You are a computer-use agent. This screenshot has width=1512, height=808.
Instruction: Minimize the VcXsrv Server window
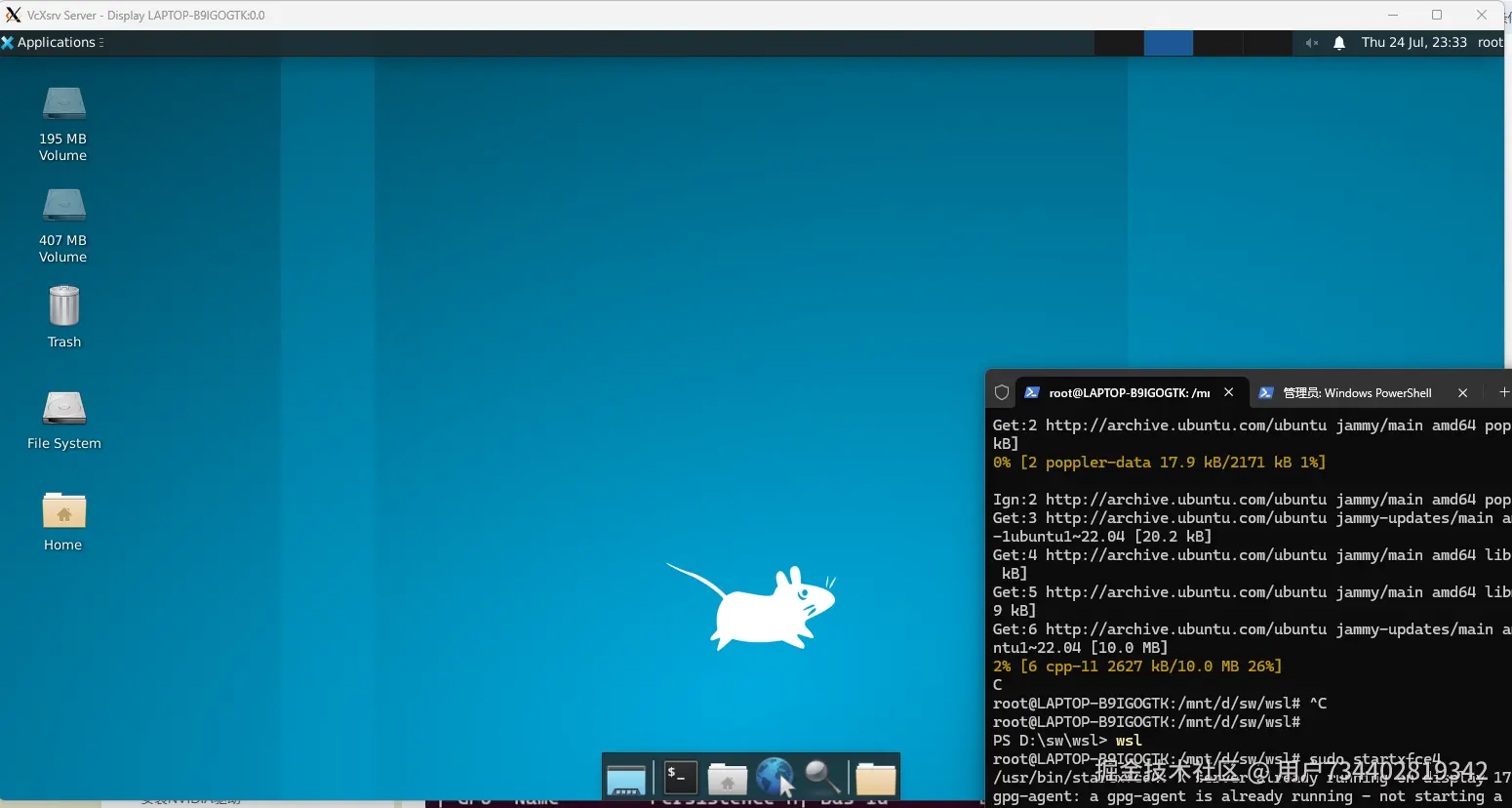point(1392,15)
